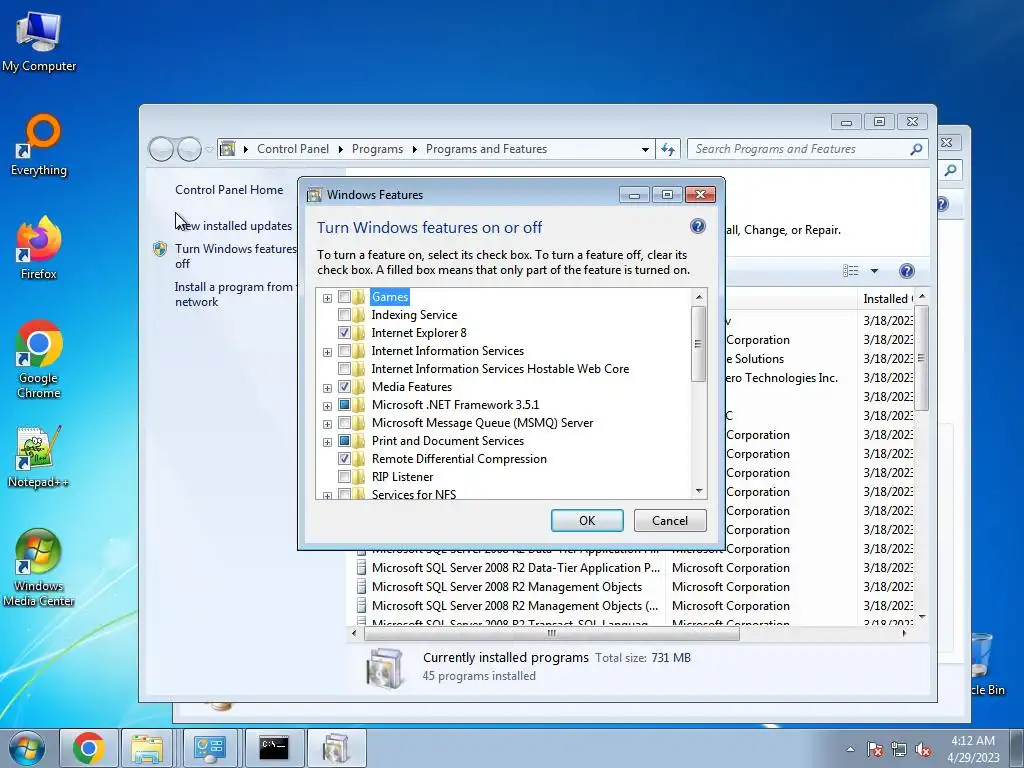Open the address bar history dropdown
Screen dimensions: 1024x768
(645, 149)
